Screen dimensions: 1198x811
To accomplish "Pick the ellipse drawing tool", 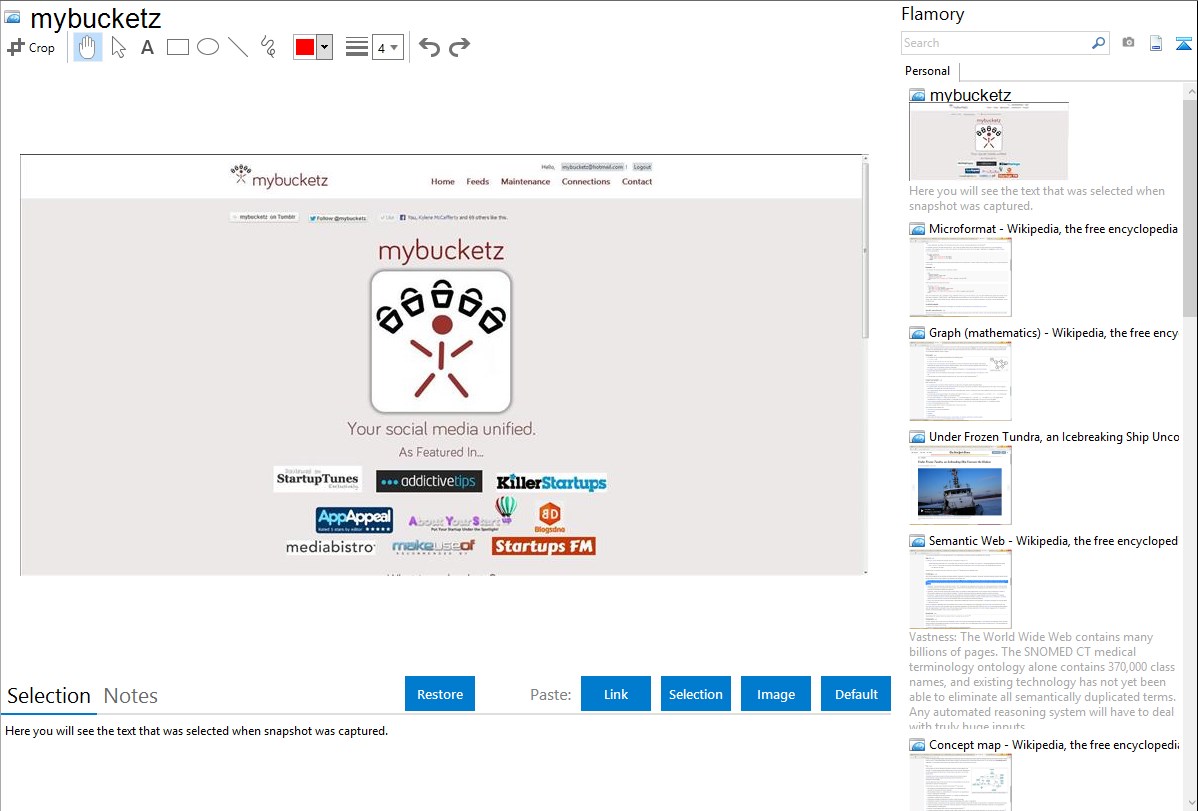I will [208, 47].
